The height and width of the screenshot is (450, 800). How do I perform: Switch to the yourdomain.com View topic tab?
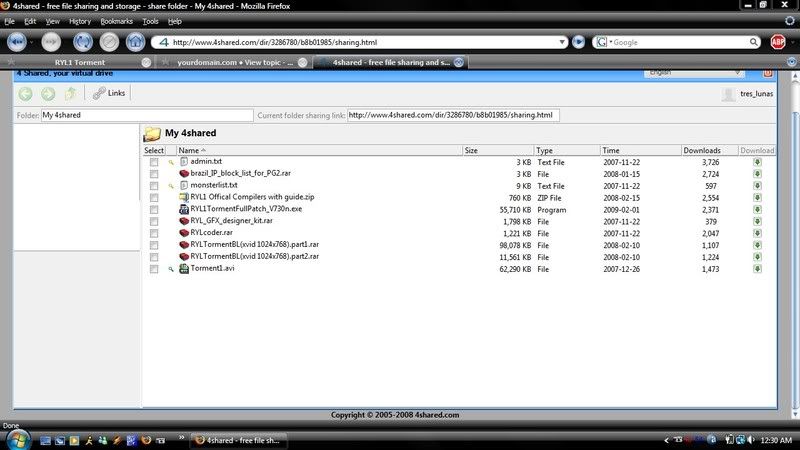click(x=235, y=62)
